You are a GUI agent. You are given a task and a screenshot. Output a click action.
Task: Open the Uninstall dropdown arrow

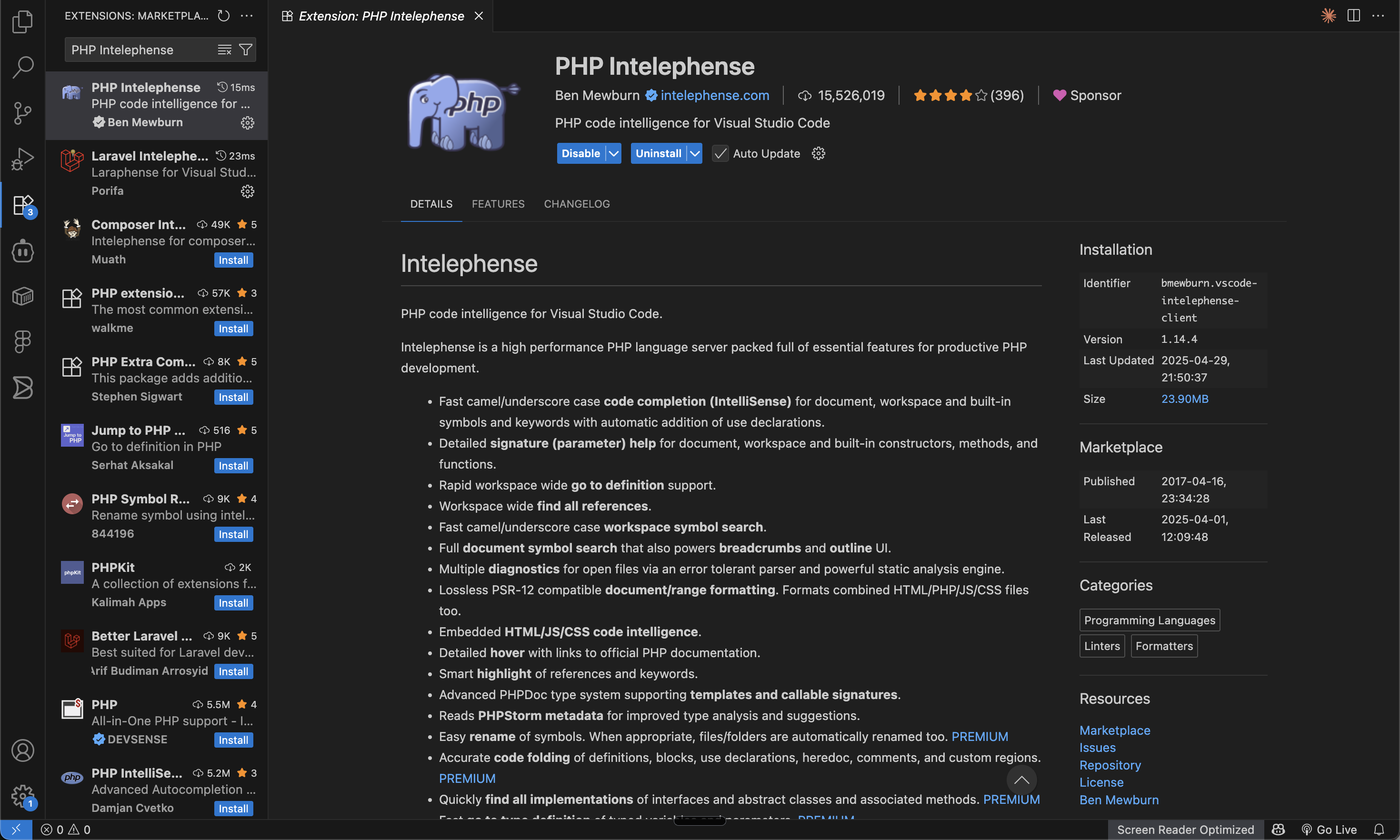695,153
